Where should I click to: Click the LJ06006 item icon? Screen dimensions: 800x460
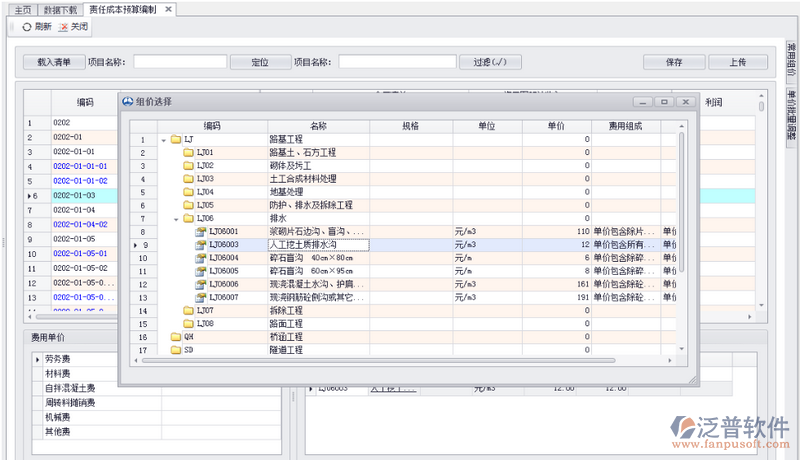click(201, 284)
